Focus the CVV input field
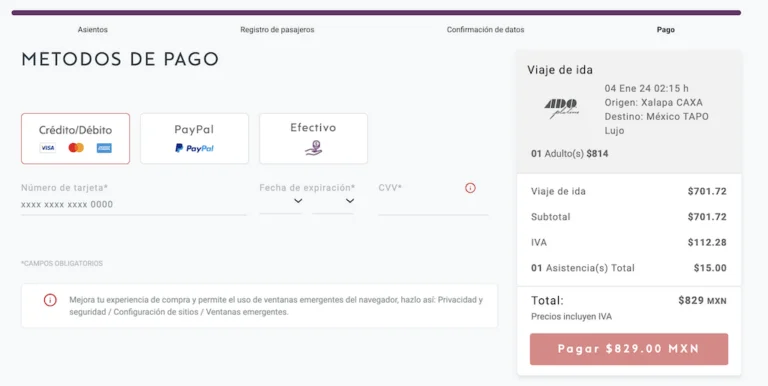 pos(433,204)
